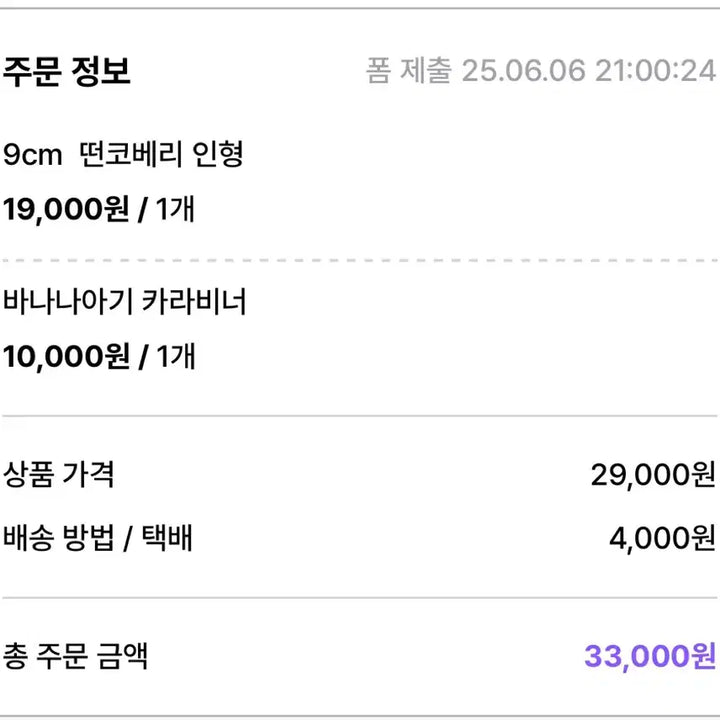The width and height of the screenshot is (720, 720).
Task: Click the 1개 quantity beside 10,000원
Action: tap(175, 356)
